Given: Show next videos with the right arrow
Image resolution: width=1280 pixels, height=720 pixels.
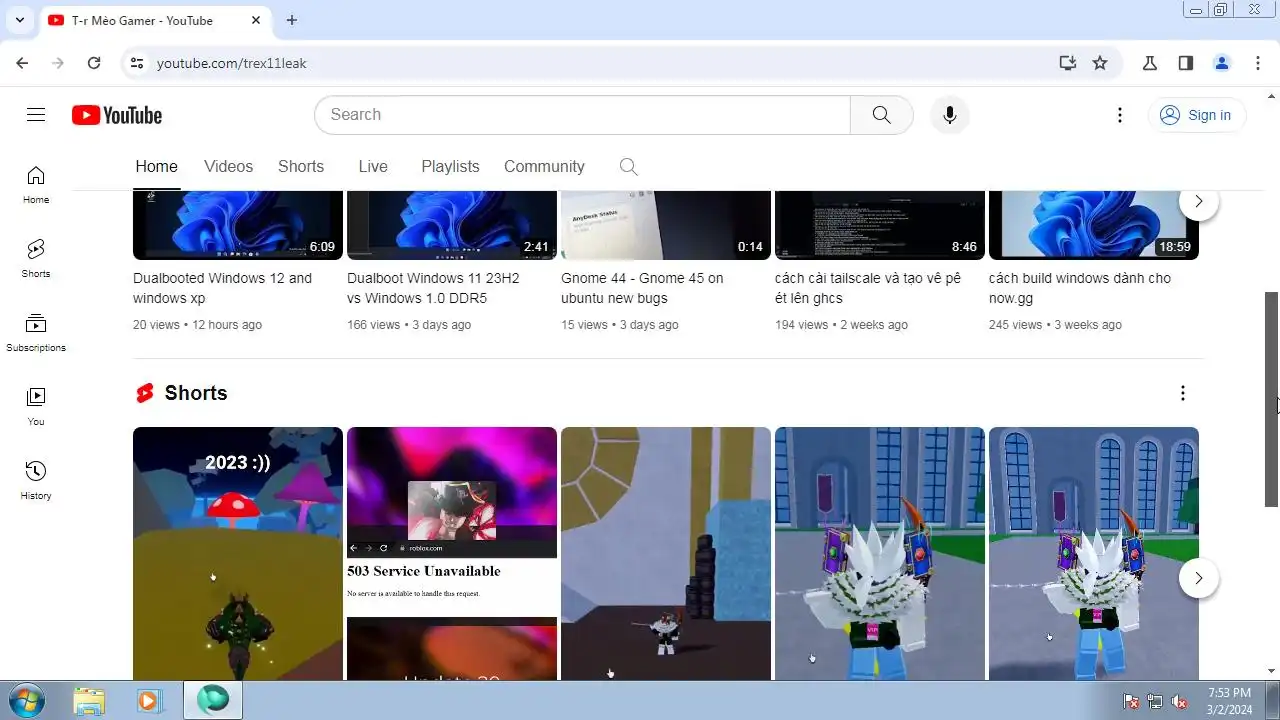Looking at the screenshot, I should point(1198,201).
